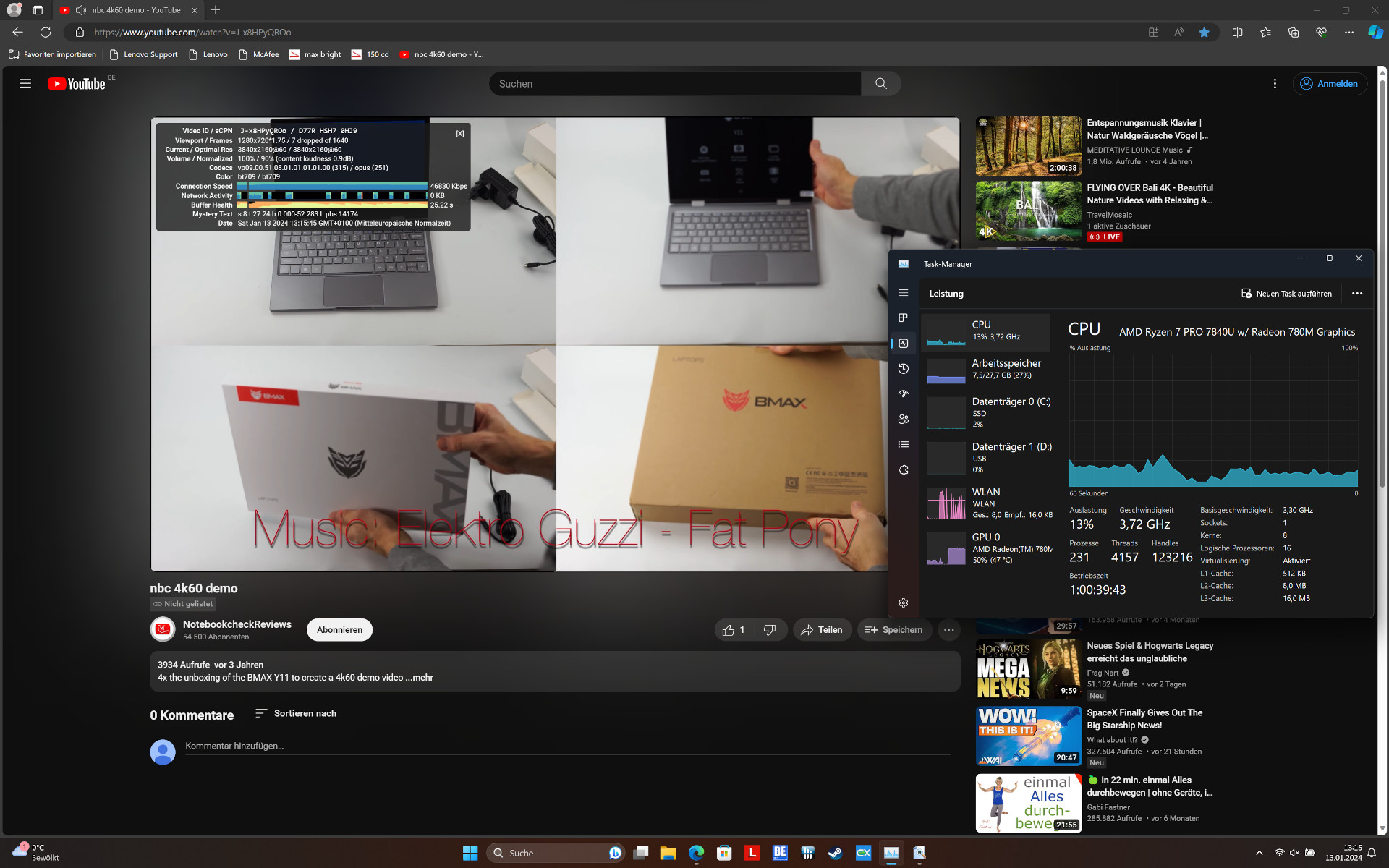The height and width of the screenshot is (868, 1389).
Task: Toggle the Edge favorites star for this page
Action: [x=1204, y=33]
